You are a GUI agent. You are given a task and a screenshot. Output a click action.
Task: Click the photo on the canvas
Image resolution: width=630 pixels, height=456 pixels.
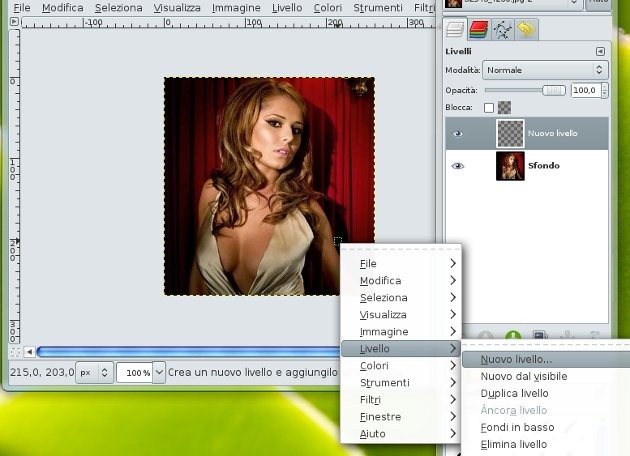(x=269, y=186)
